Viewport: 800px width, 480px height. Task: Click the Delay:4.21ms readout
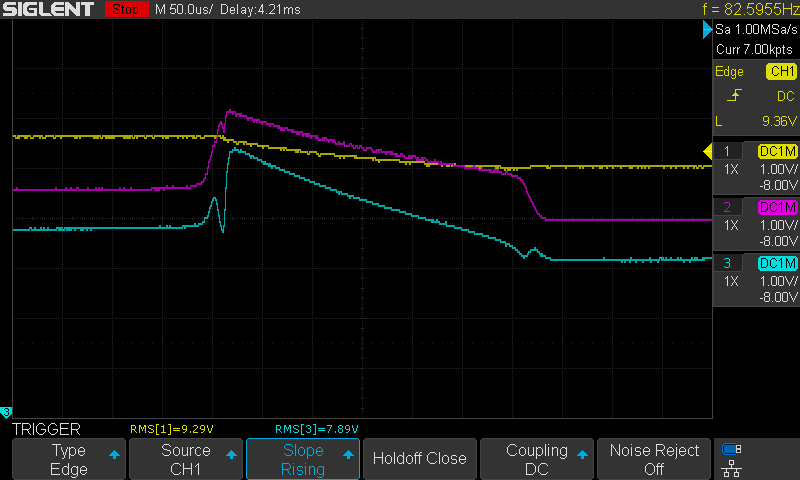point(260,10)
